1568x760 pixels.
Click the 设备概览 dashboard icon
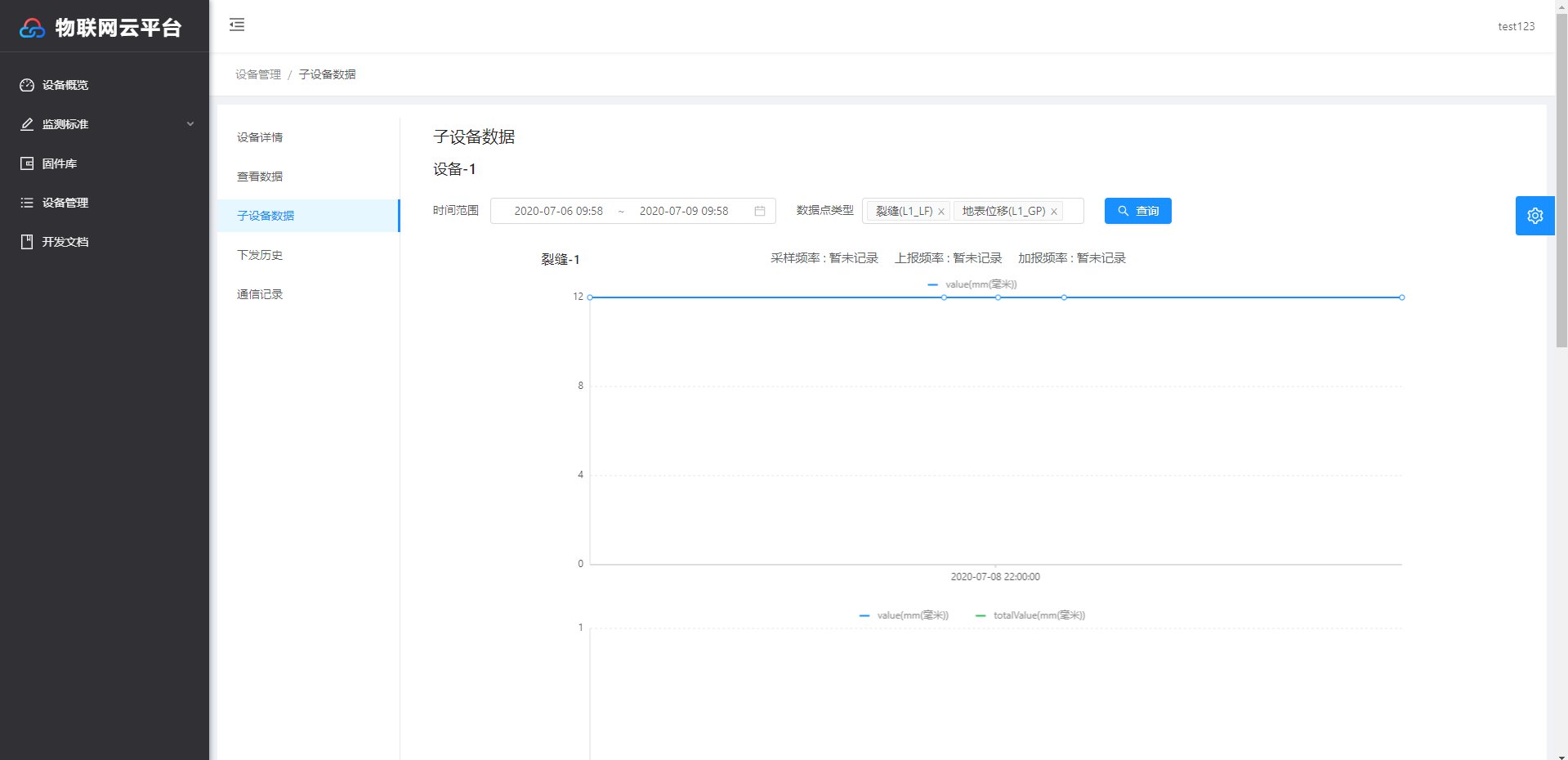tap(27, 85)
